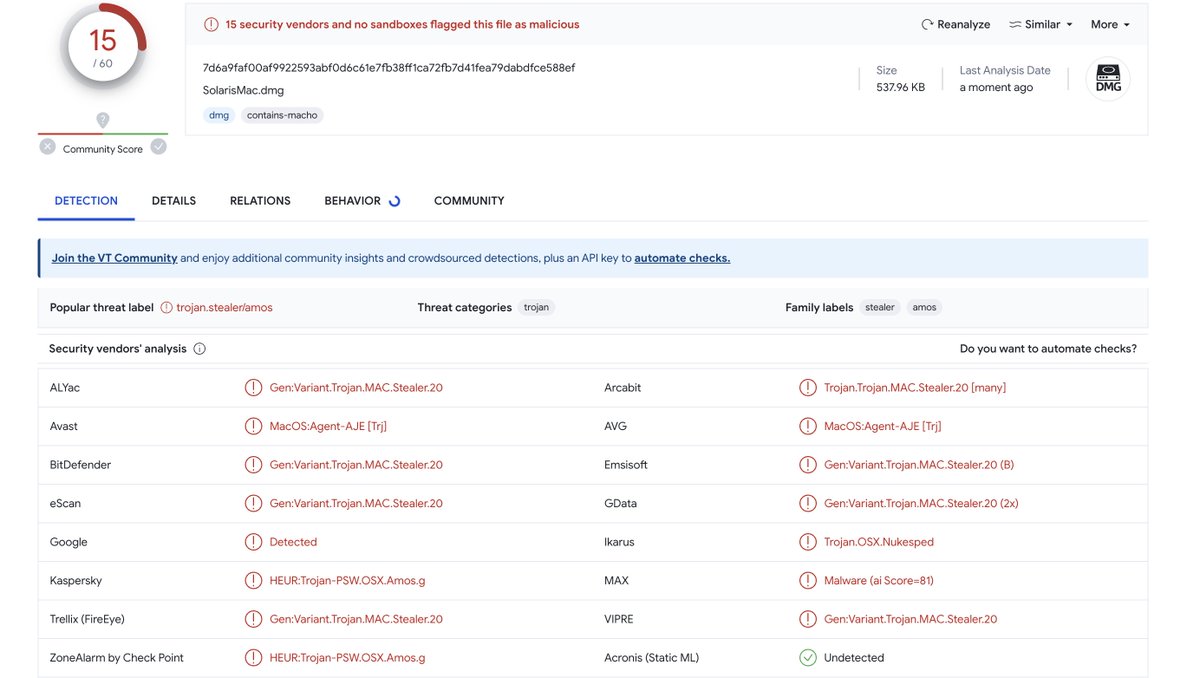Viewport: 1200px width, 678px height.
Task: Click the dmg tag chip
Action: point(219,115)
